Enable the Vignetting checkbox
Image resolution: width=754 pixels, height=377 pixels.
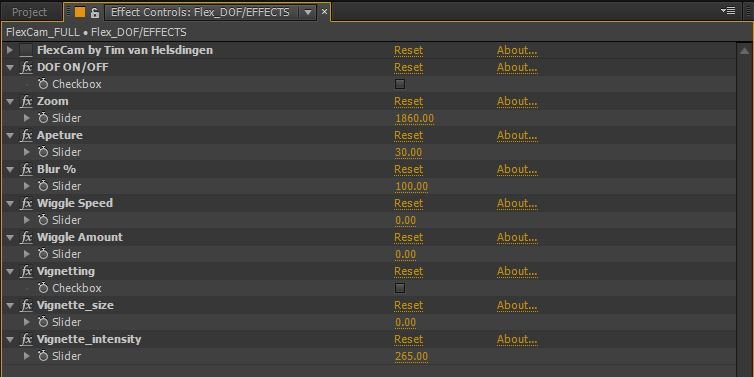pyautogui.click(x=400, y=288)
